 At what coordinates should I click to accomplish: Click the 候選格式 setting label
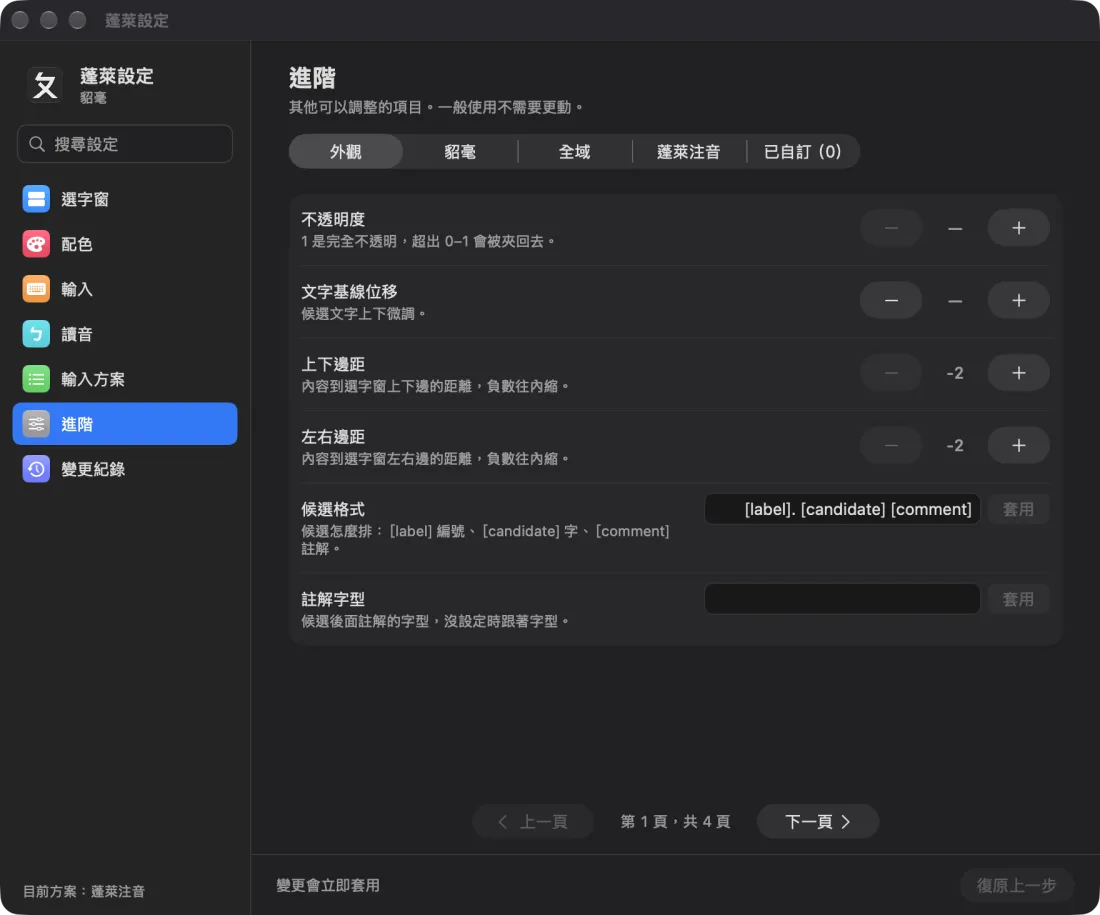coord(333,509)
